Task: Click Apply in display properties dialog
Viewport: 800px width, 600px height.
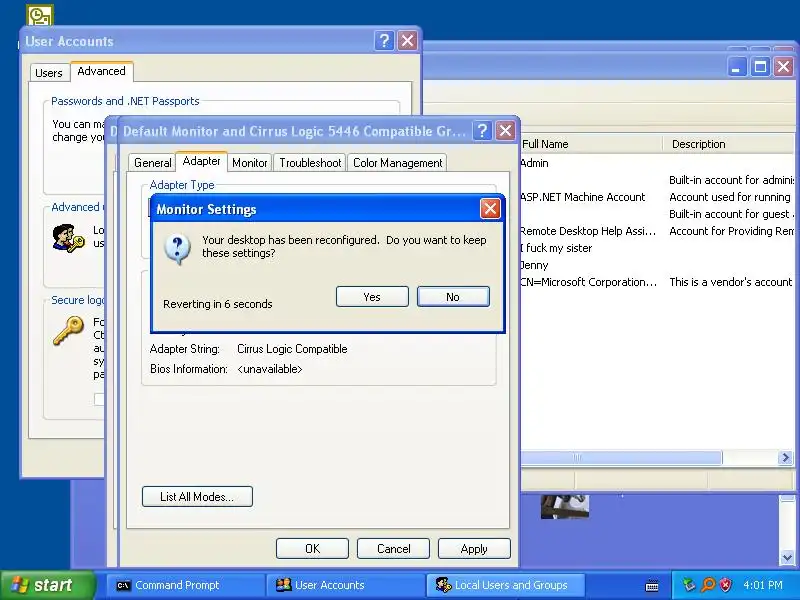Action: coord(474,548)
